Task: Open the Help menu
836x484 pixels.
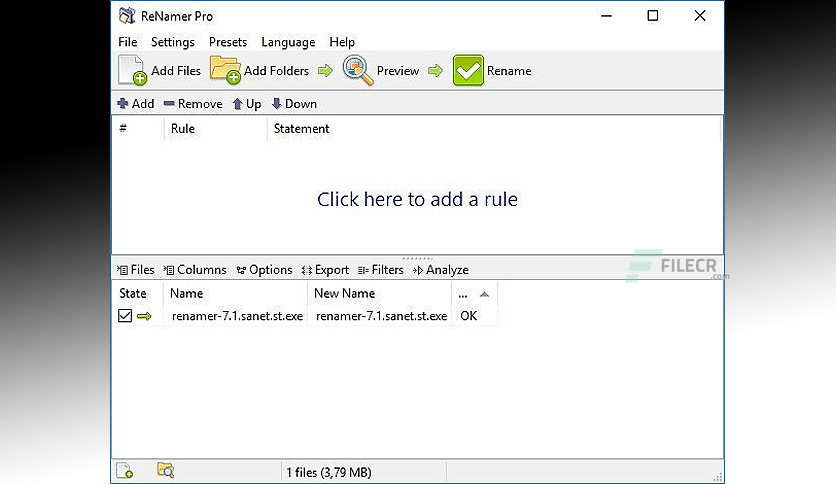Action: pos(342,42)
